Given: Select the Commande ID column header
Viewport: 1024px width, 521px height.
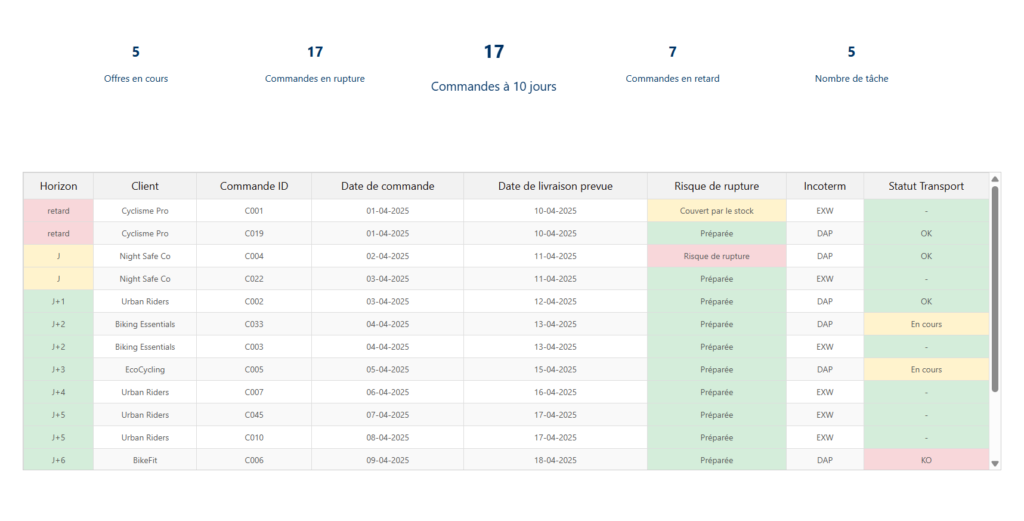Looking at the screenshot, I should click(x=254, y=186).
